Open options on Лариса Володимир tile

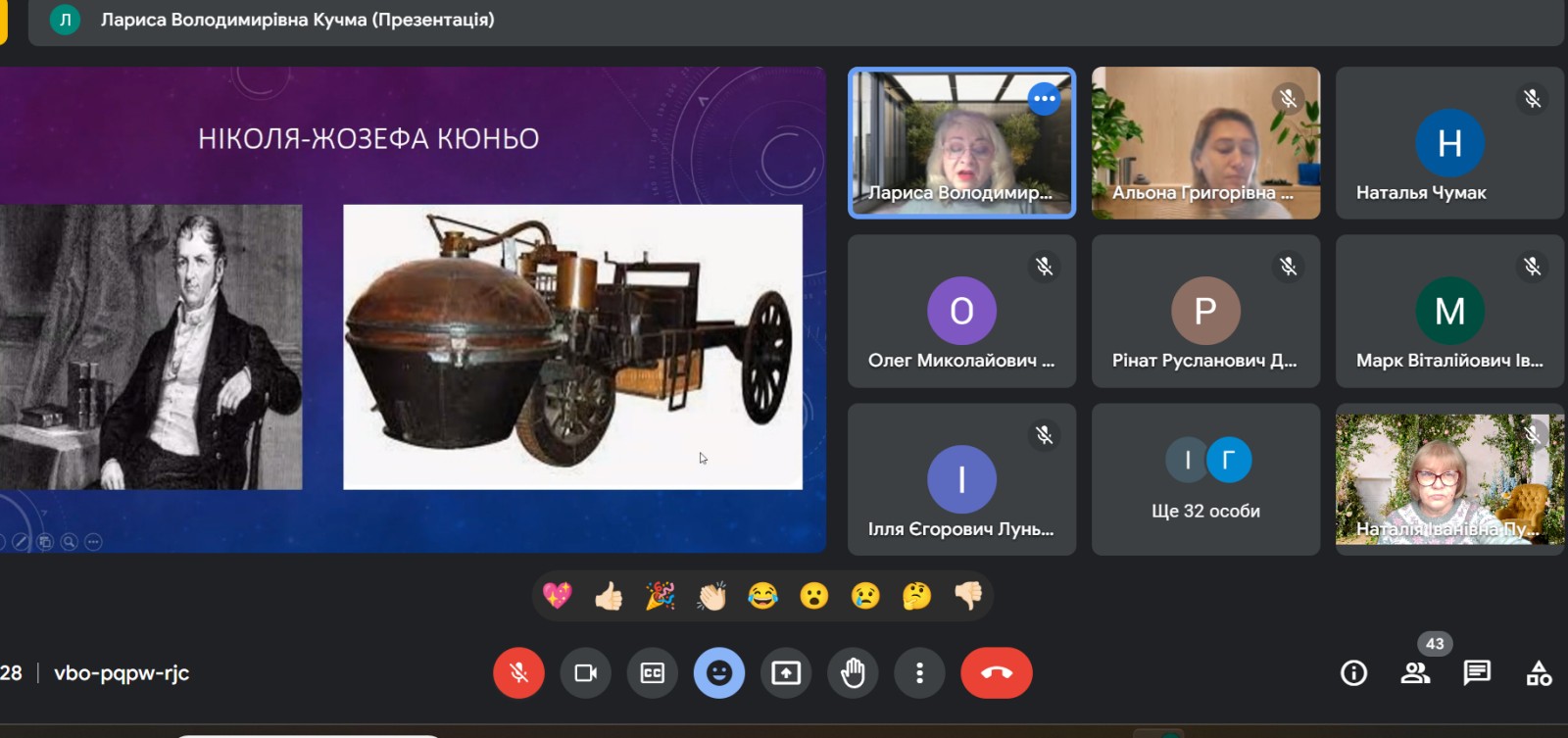pos(1044,98)
